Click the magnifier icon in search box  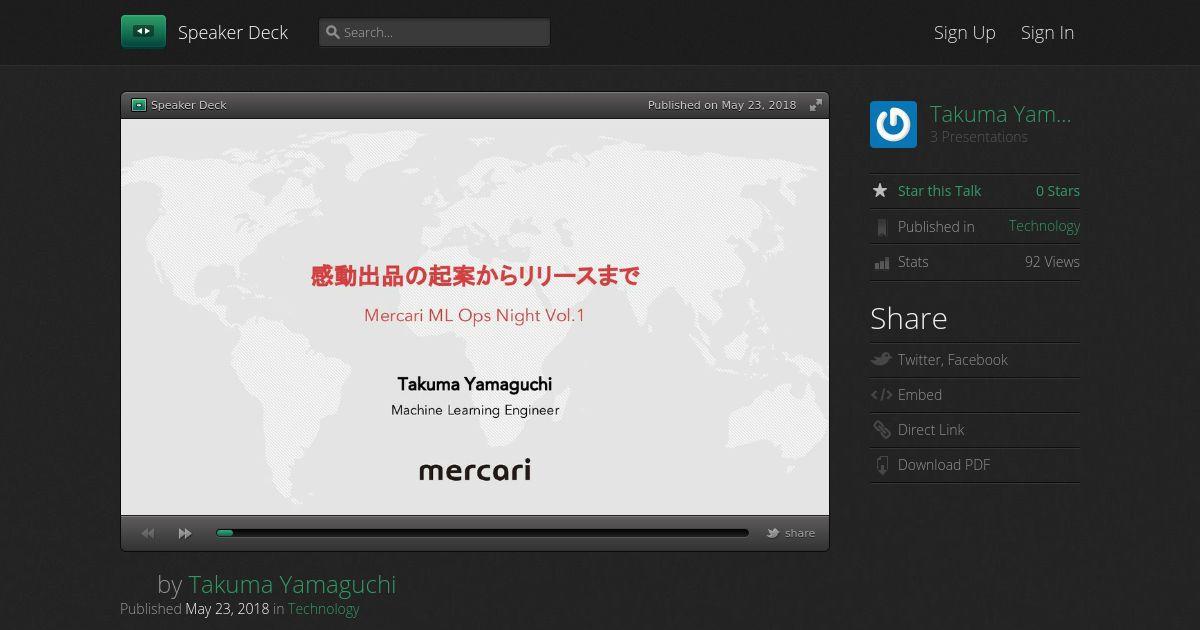(332, 32)
